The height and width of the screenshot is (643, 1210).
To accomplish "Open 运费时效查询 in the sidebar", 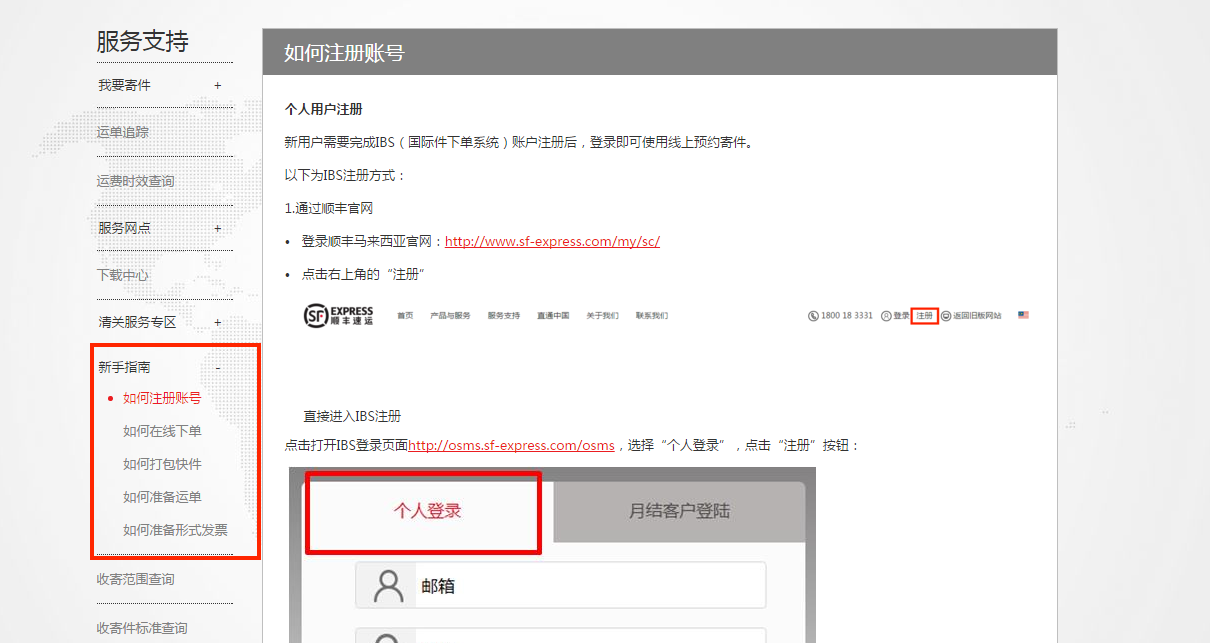I will pos(135,181).
